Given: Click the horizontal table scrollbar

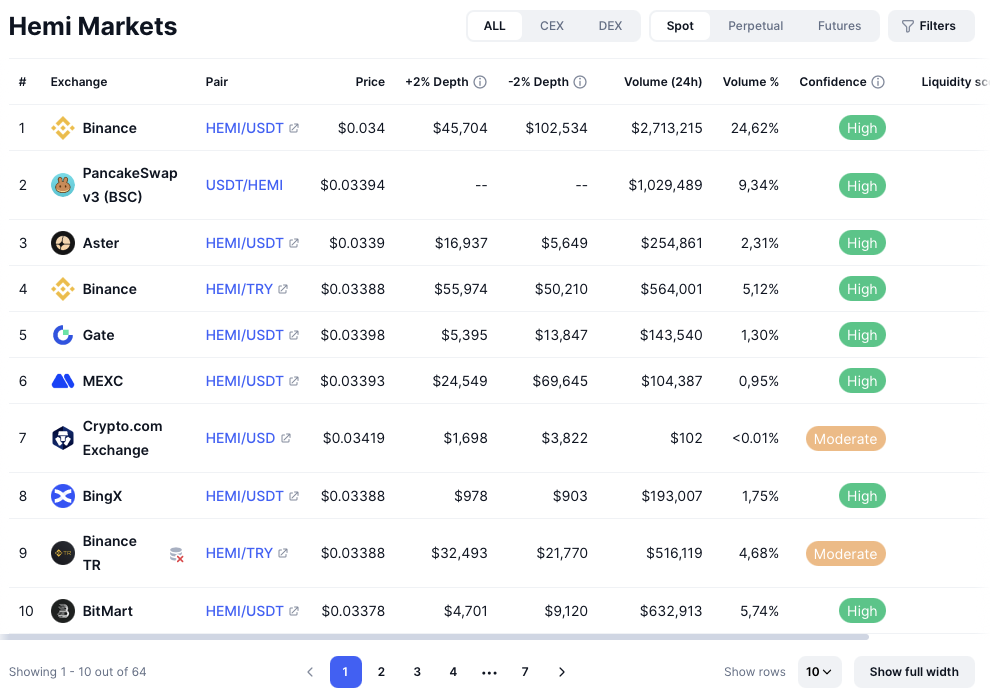Looking at the screenshot, I should [x=434, y=637].
